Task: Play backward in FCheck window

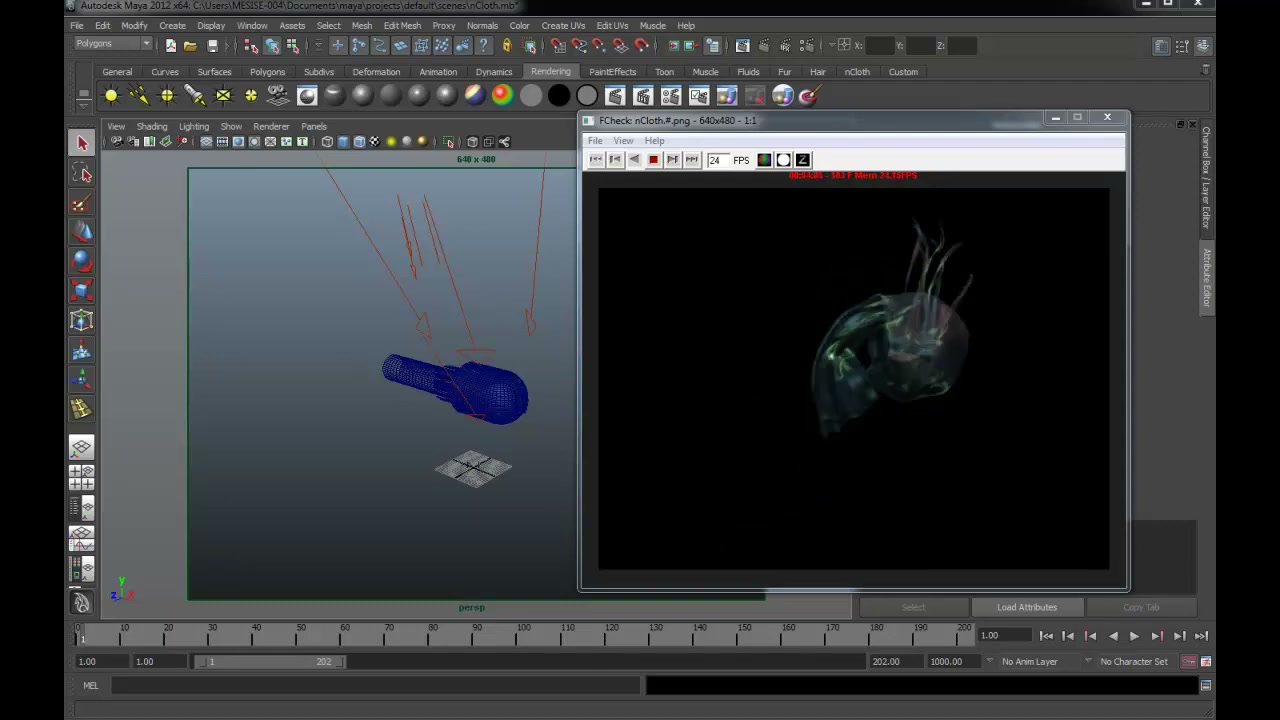Action: (634, 160)
